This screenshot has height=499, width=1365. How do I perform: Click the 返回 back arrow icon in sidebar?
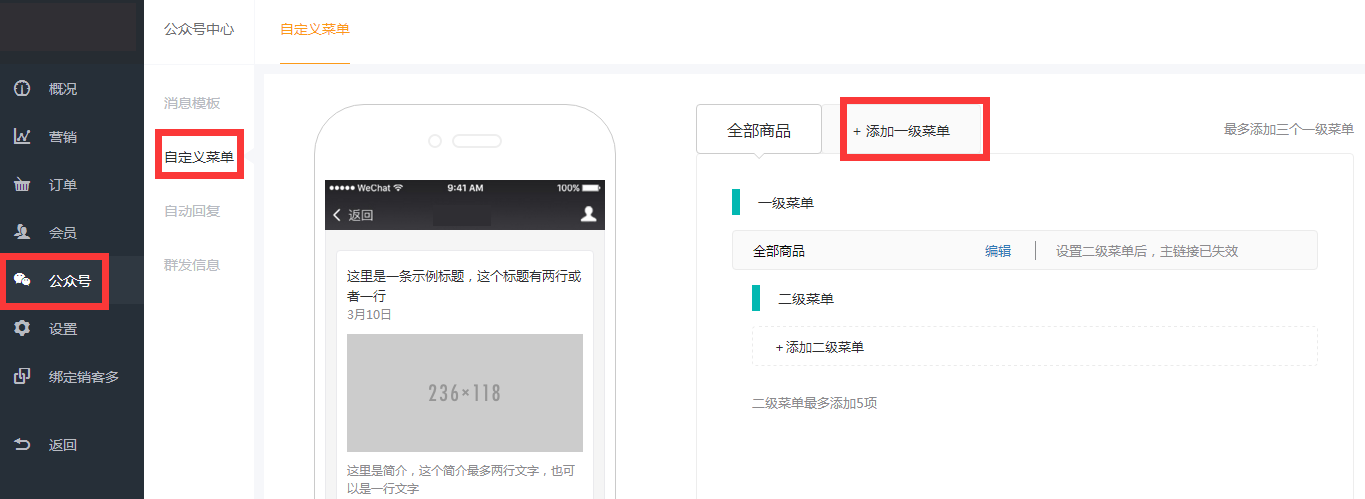point(22,445)
